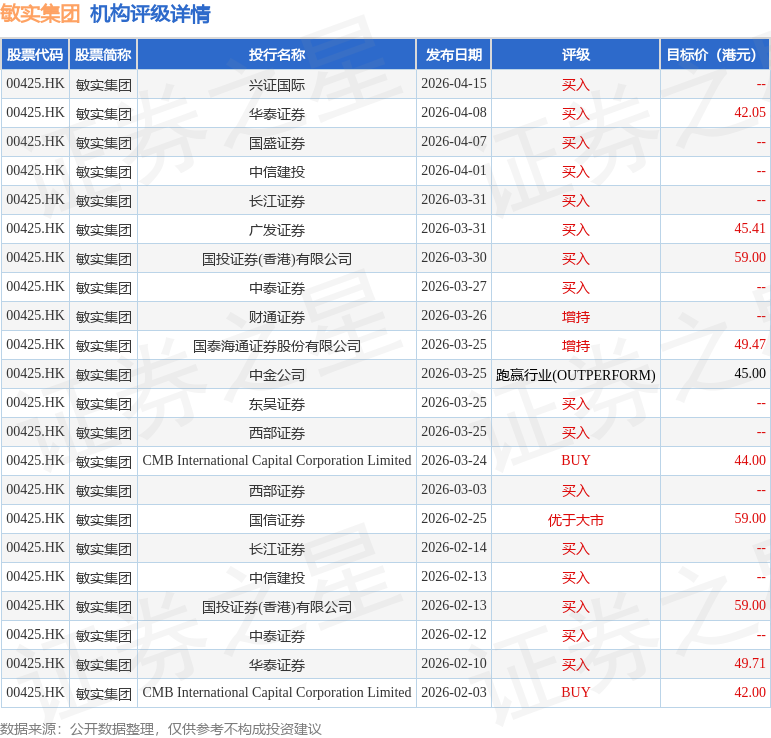Click target price 42.00
This screenshot has width=771, height=738.
[x=750, y=693]
